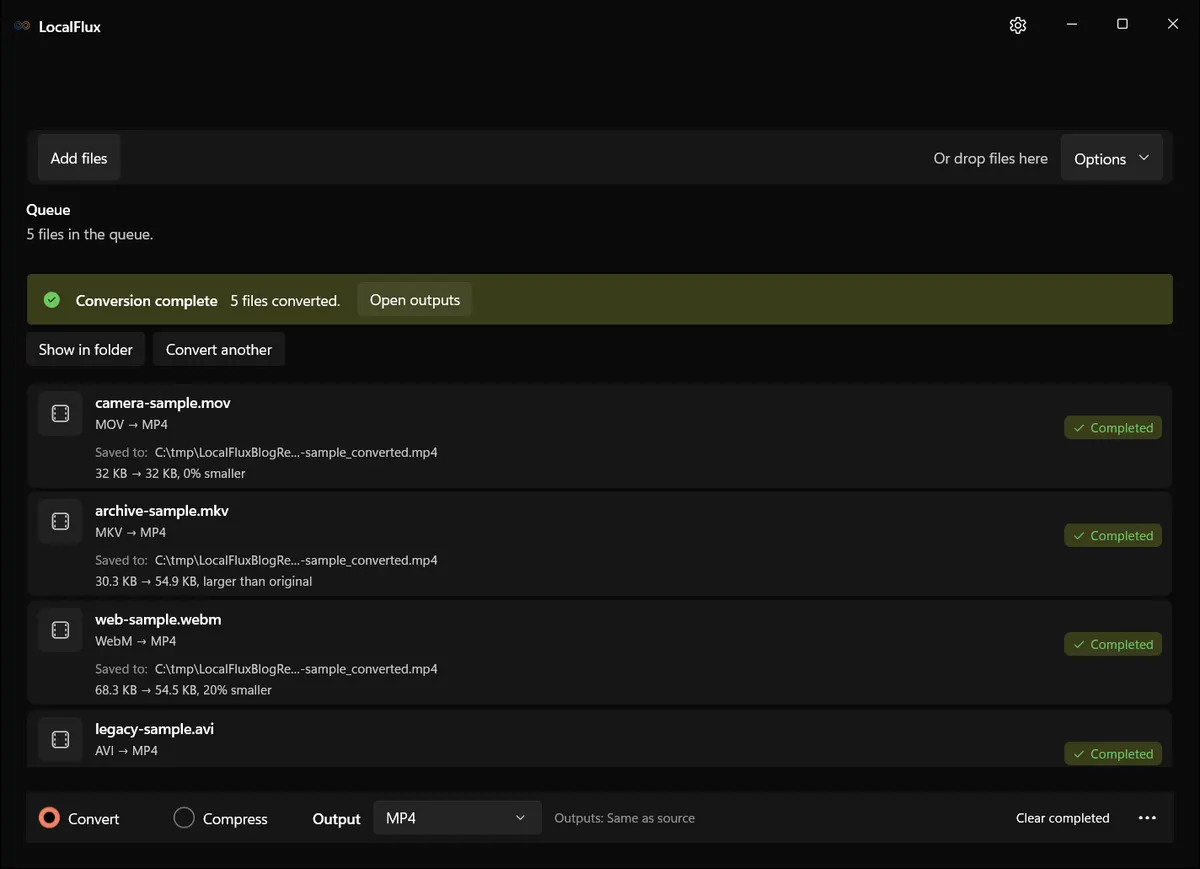The image size is (1200, 869).
Task: Select the Compress radio button
Action: pos(184,818)
